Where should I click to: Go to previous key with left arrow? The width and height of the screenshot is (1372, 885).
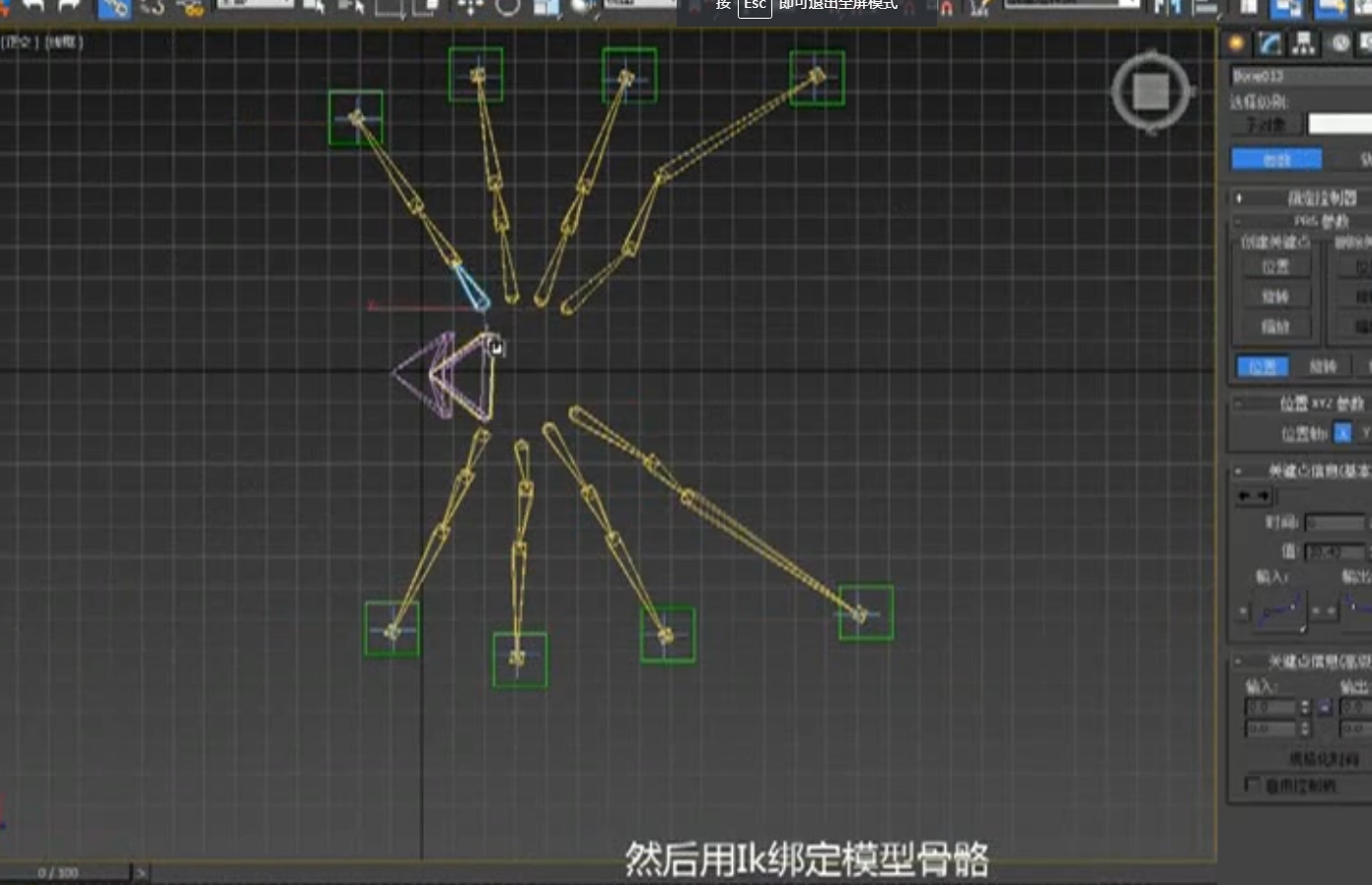click(1245, 496)
